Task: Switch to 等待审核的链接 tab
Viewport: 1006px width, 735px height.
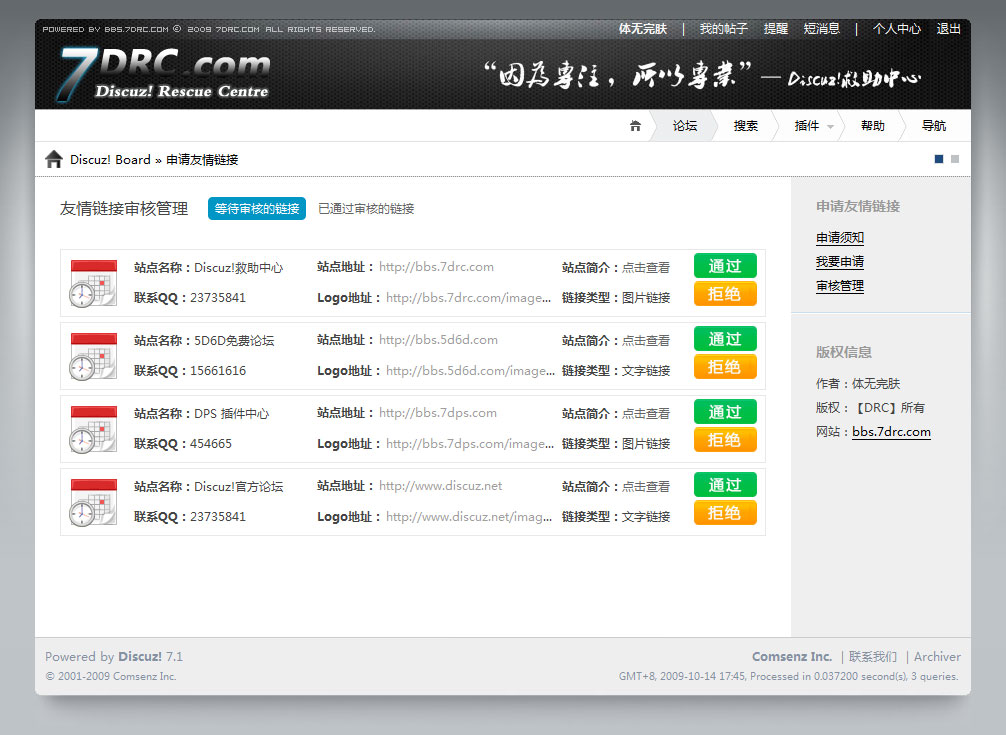Action: click(x=257, y=208)
